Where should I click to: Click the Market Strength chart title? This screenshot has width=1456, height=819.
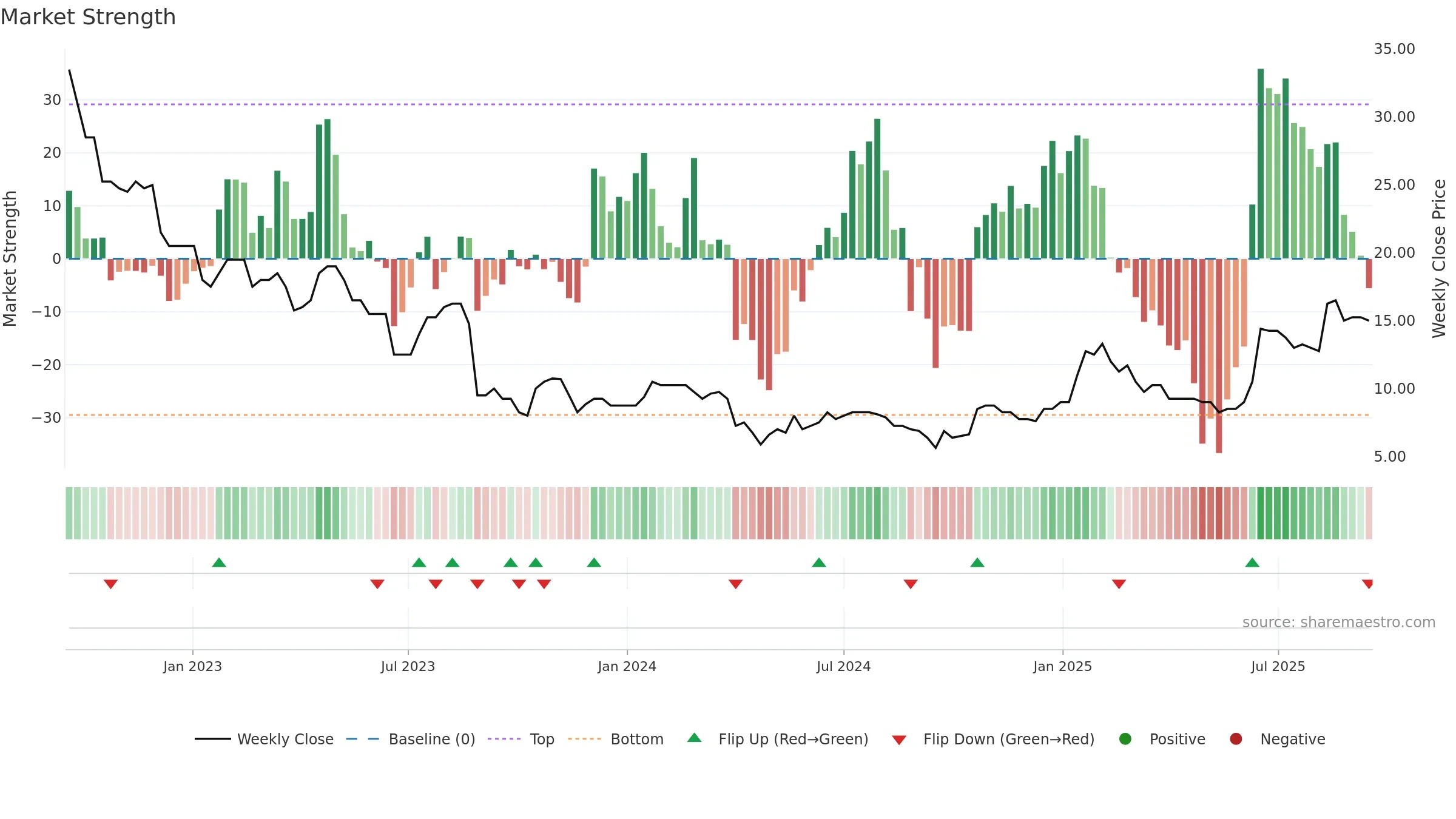click(x=88, y=17)
